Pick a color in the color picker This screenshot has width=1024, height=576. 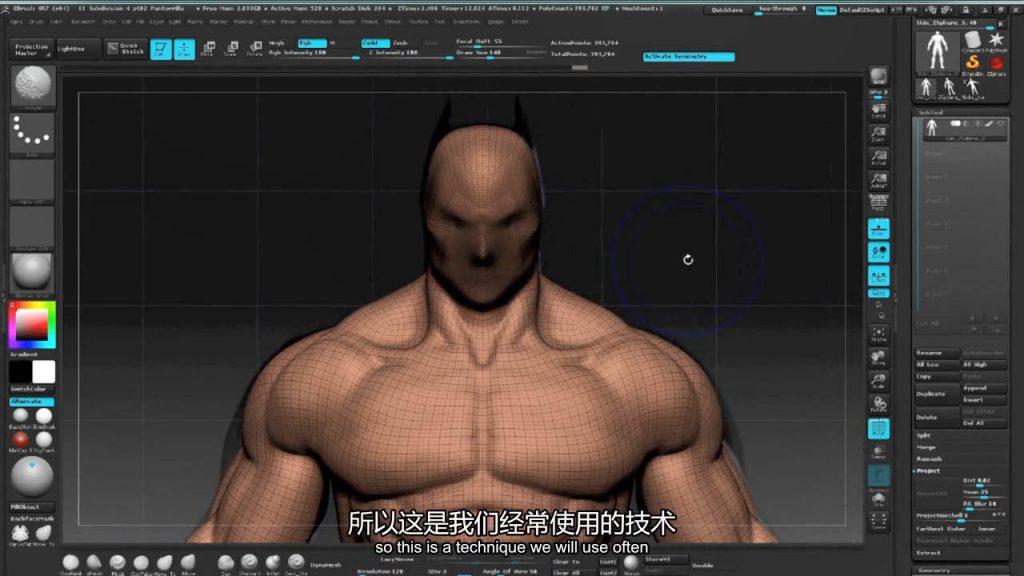coord(32,325)
